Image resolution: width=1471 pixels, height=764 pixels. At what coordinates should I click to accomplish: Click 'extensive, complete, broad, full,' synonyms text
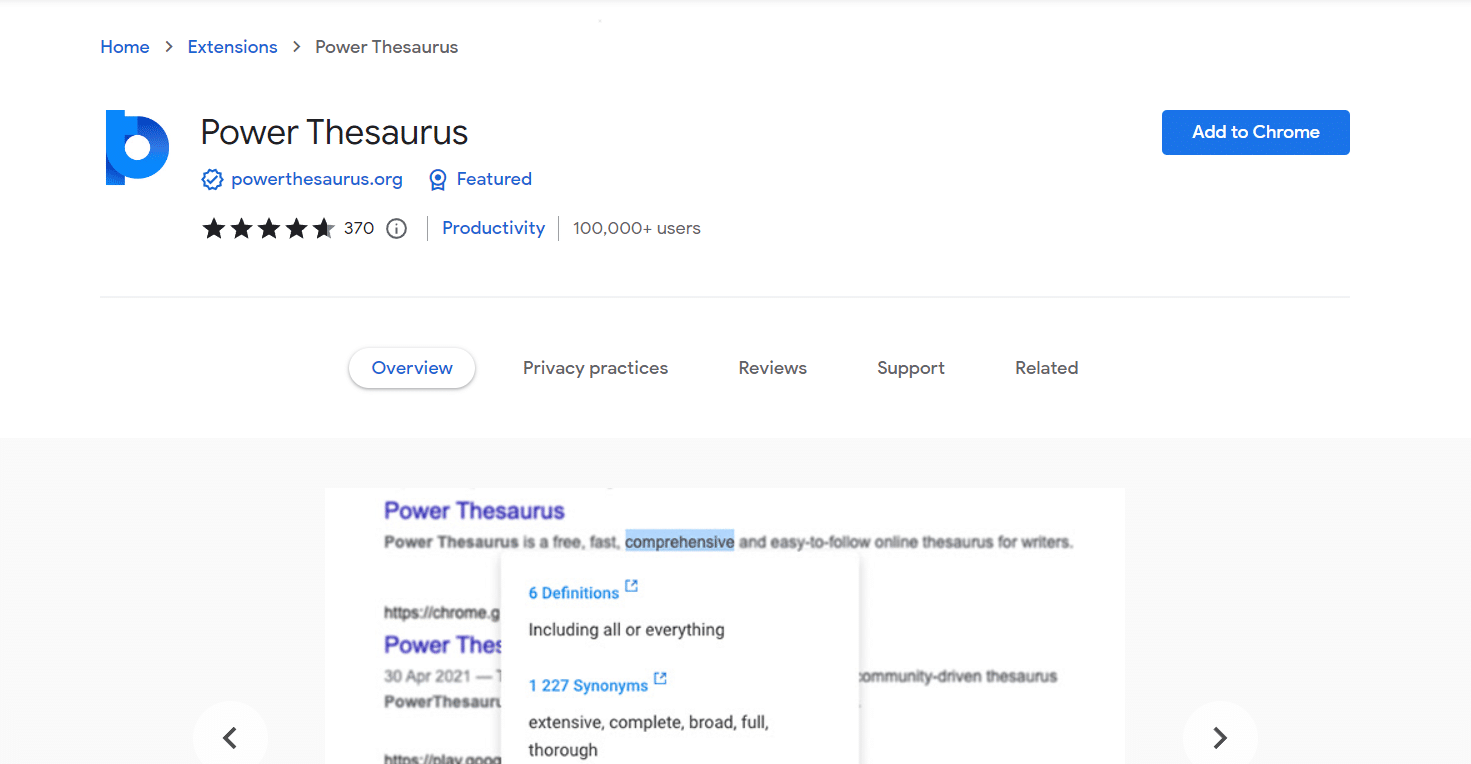[x=649, y=722]
